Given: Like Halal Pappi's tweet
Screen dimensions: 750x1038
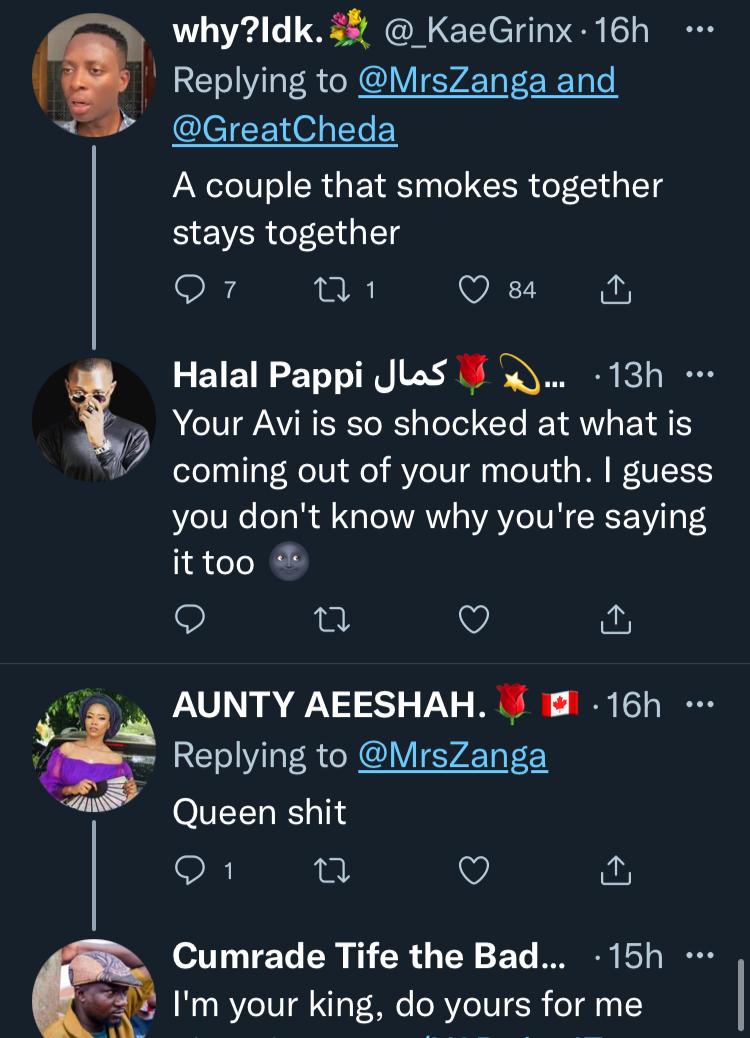Looking at the screenshot, I should (x=473, y=621).
